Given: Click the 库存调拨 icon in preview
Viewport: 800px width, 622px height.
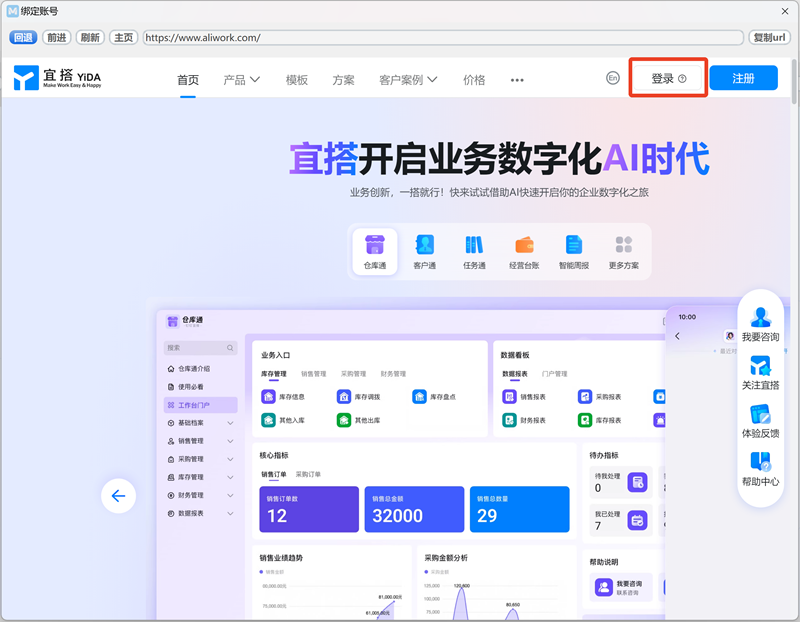Looking at the screenshot, I should click(x=344, y=396).
